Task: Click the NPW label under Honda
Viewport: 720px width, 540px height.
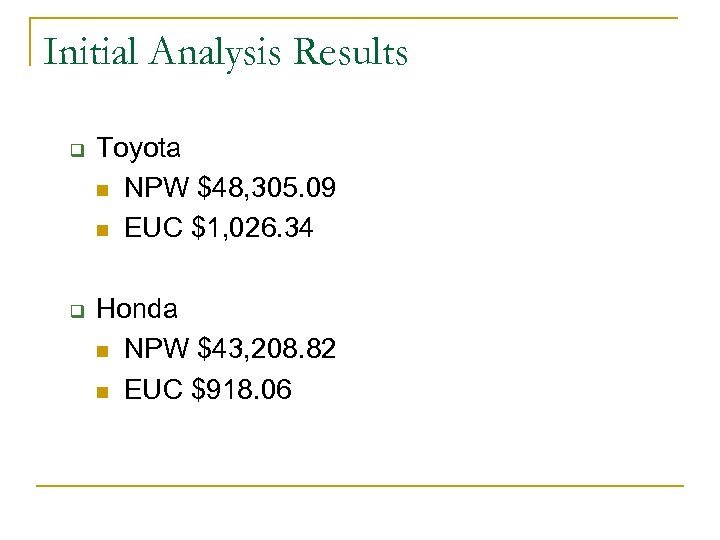Action: pyautogui.click(x=157, y=349)
